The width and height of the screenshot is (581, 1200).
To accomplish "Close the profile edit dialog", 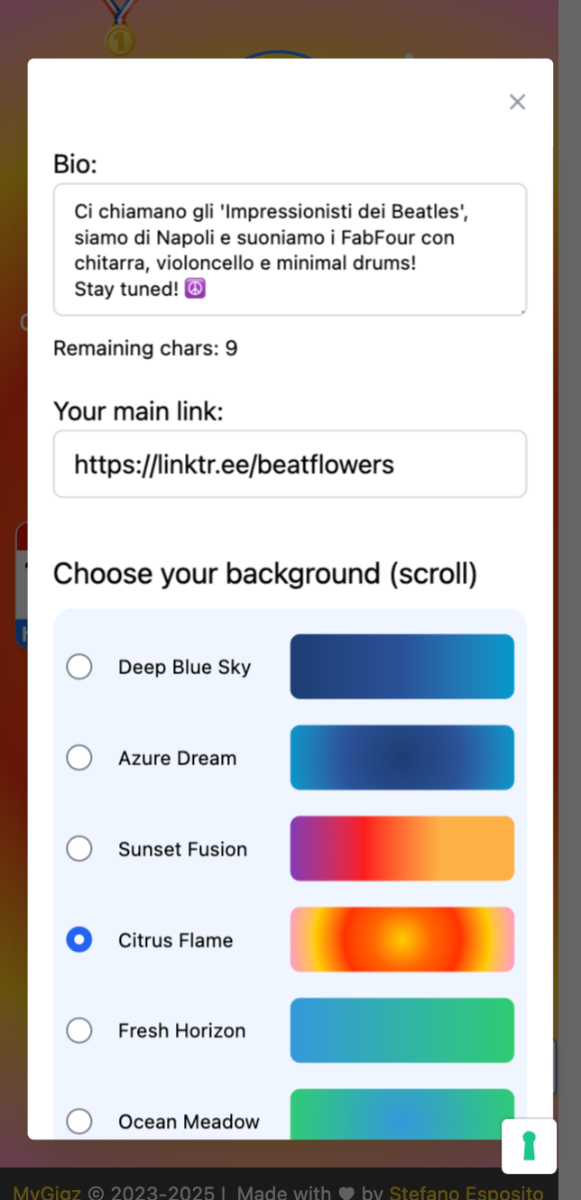I will pos(517,102).
